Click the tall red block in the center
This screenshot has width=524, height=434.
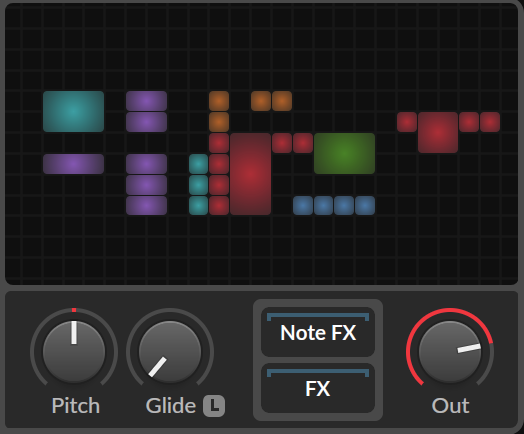[x=250, y=174]
